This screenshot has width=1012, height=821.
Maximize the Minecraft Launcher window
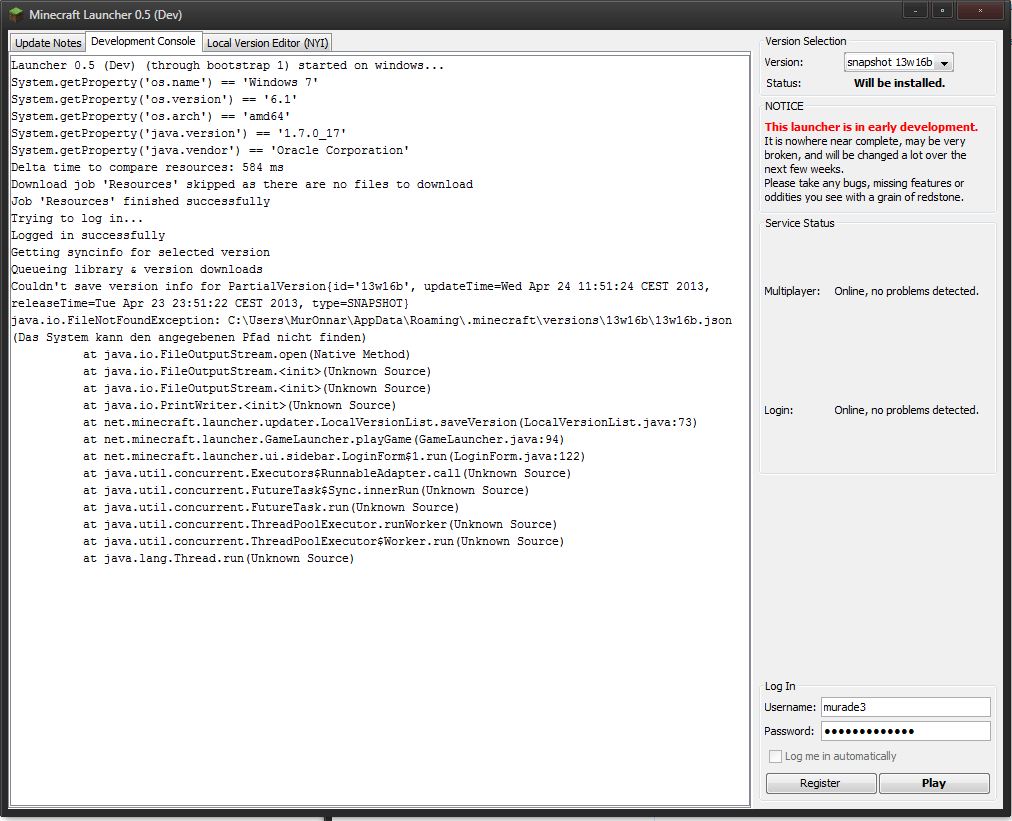(942, 10)
